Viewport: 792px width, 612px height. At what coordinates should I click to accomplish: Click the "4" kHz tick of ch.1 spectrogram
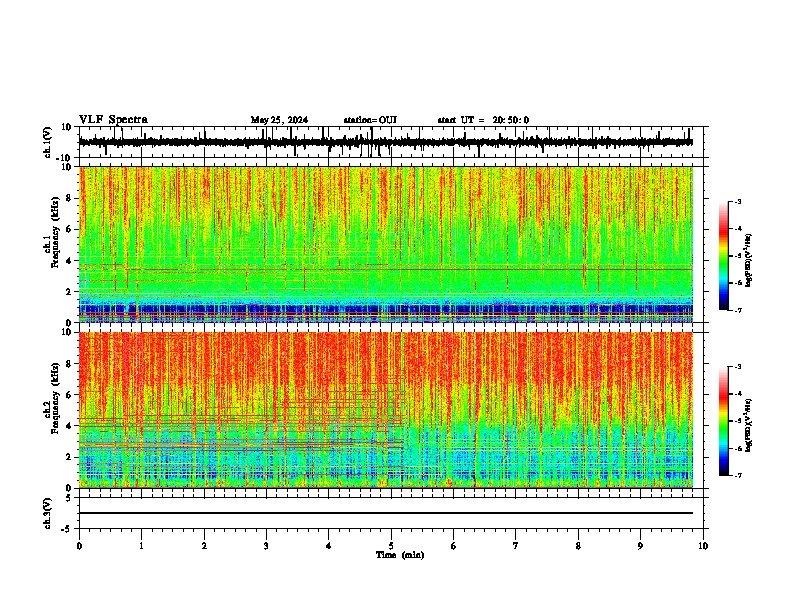pyautogui.click(x=69, y=261)
